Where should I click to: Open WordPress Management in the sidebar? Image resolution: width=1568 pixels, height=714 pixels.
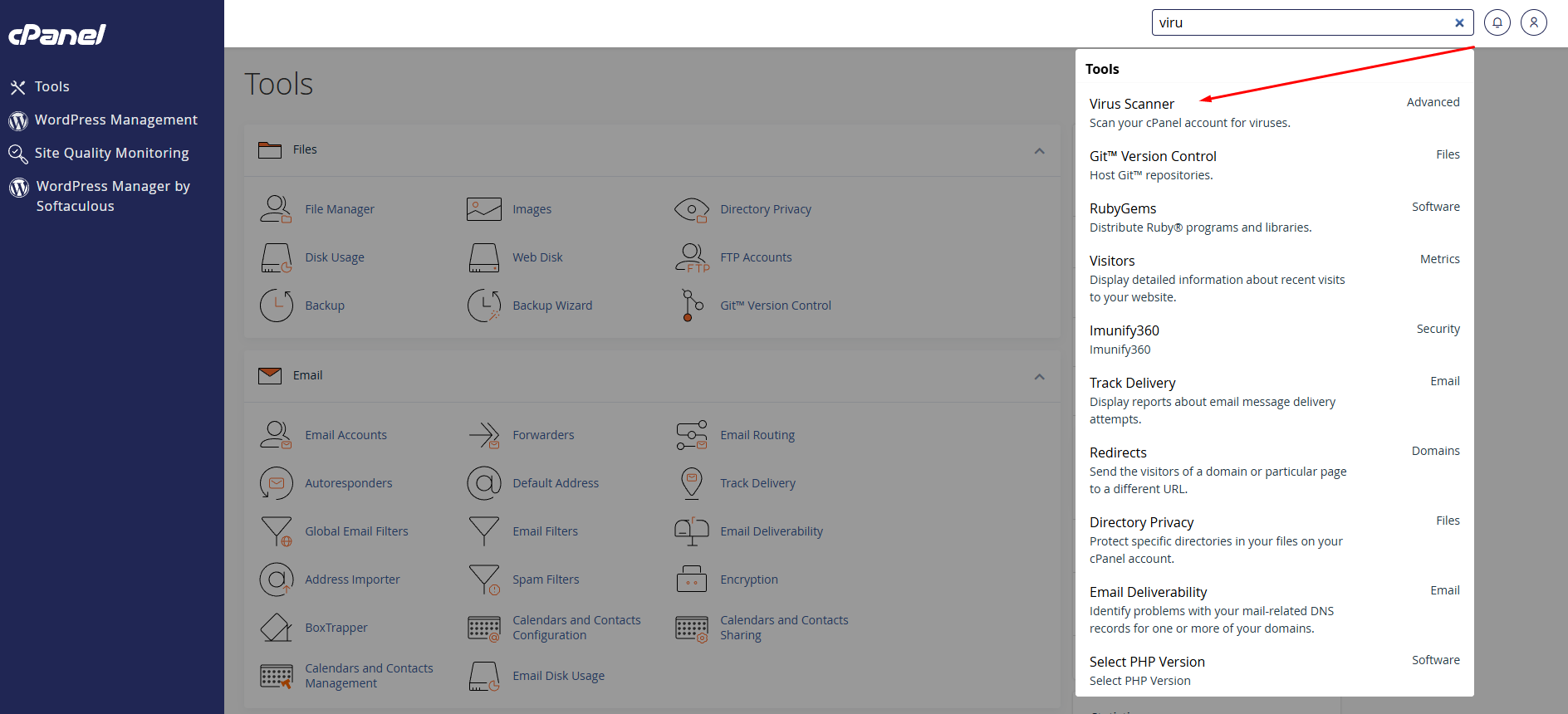tap(104, 120)
